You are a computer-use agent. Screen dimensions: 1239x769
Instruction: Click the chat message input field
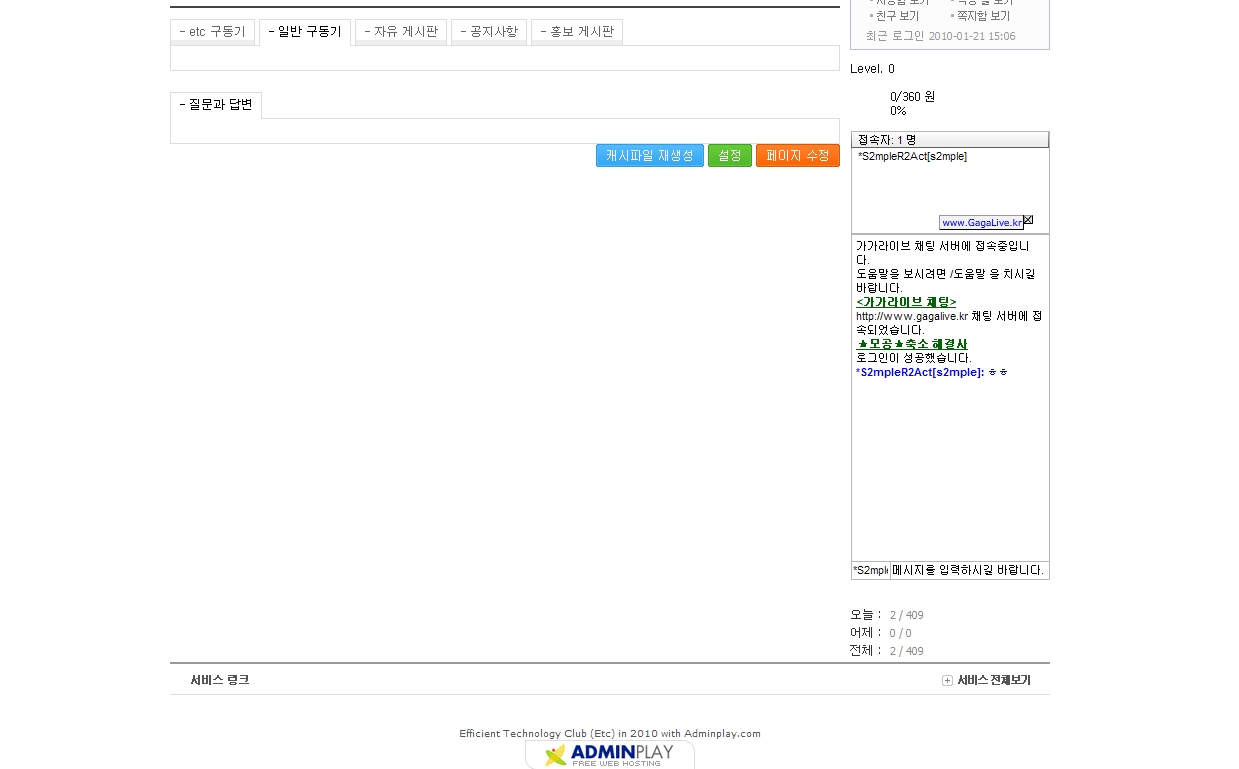pyautogui.click(x=968, y=570)
